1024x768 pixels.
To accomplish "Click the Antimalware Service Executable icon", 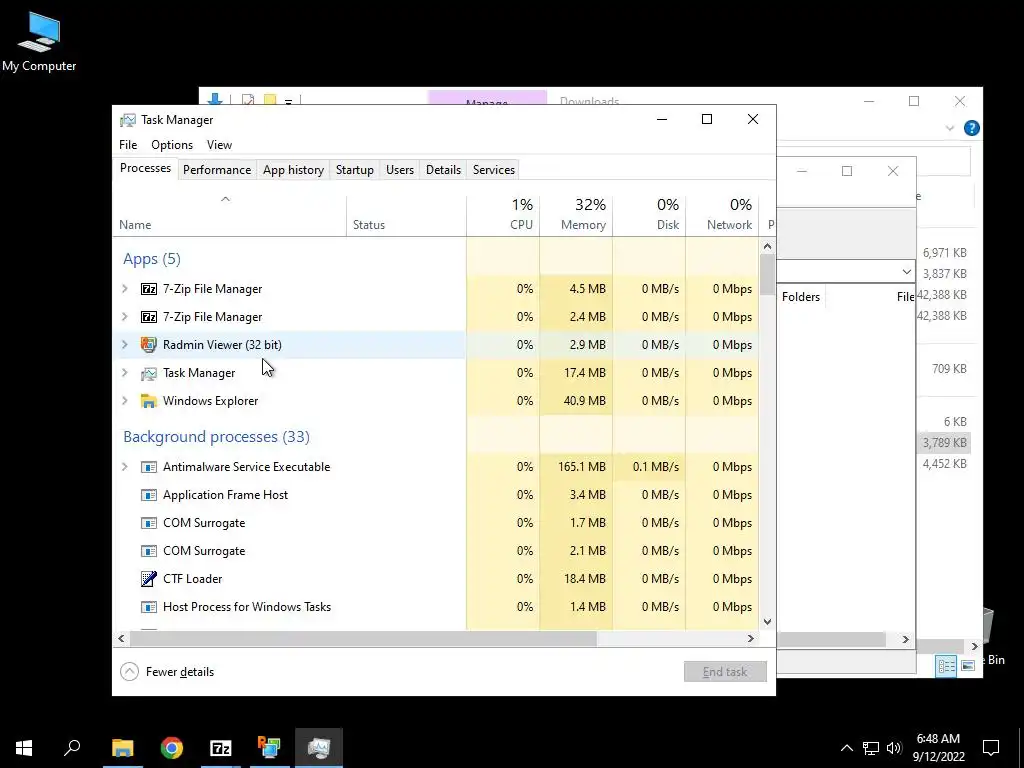I will [149, 467].
